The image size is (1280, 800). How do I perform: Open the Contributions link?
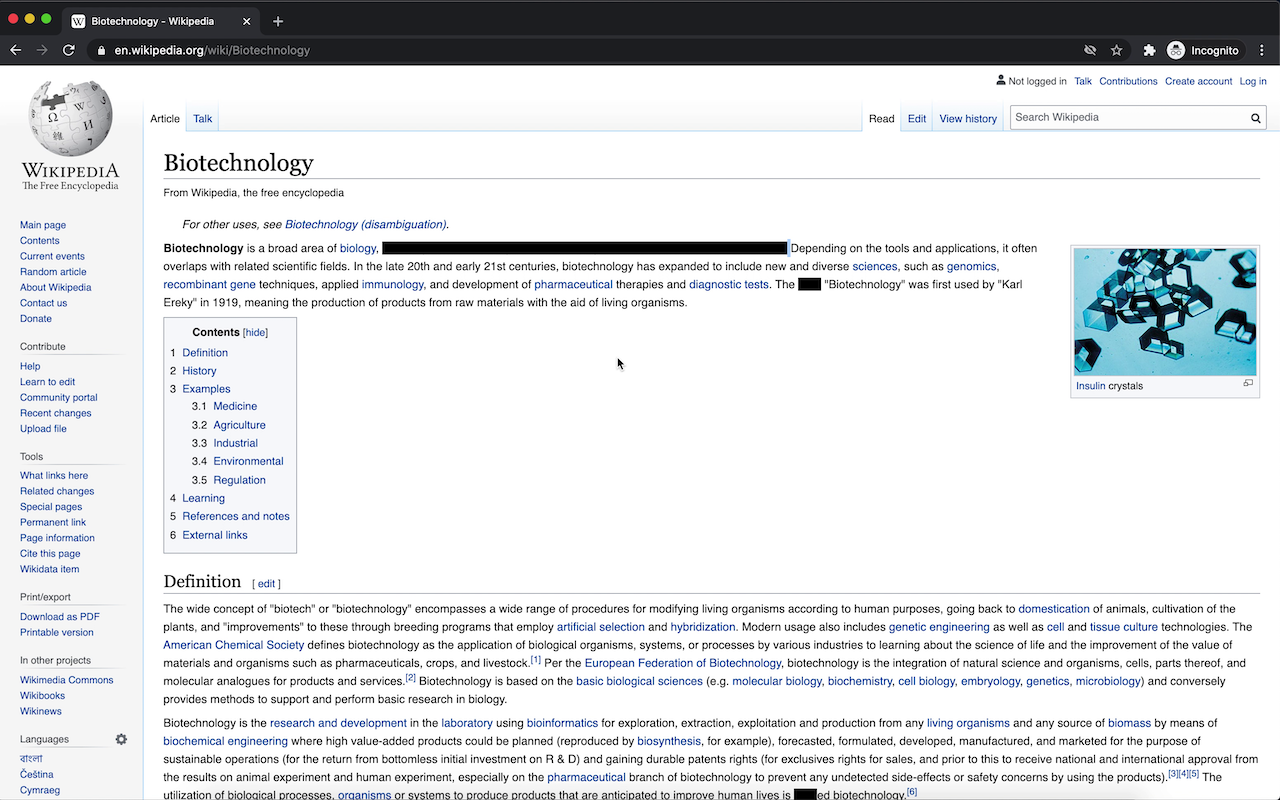click(1128, 81)
